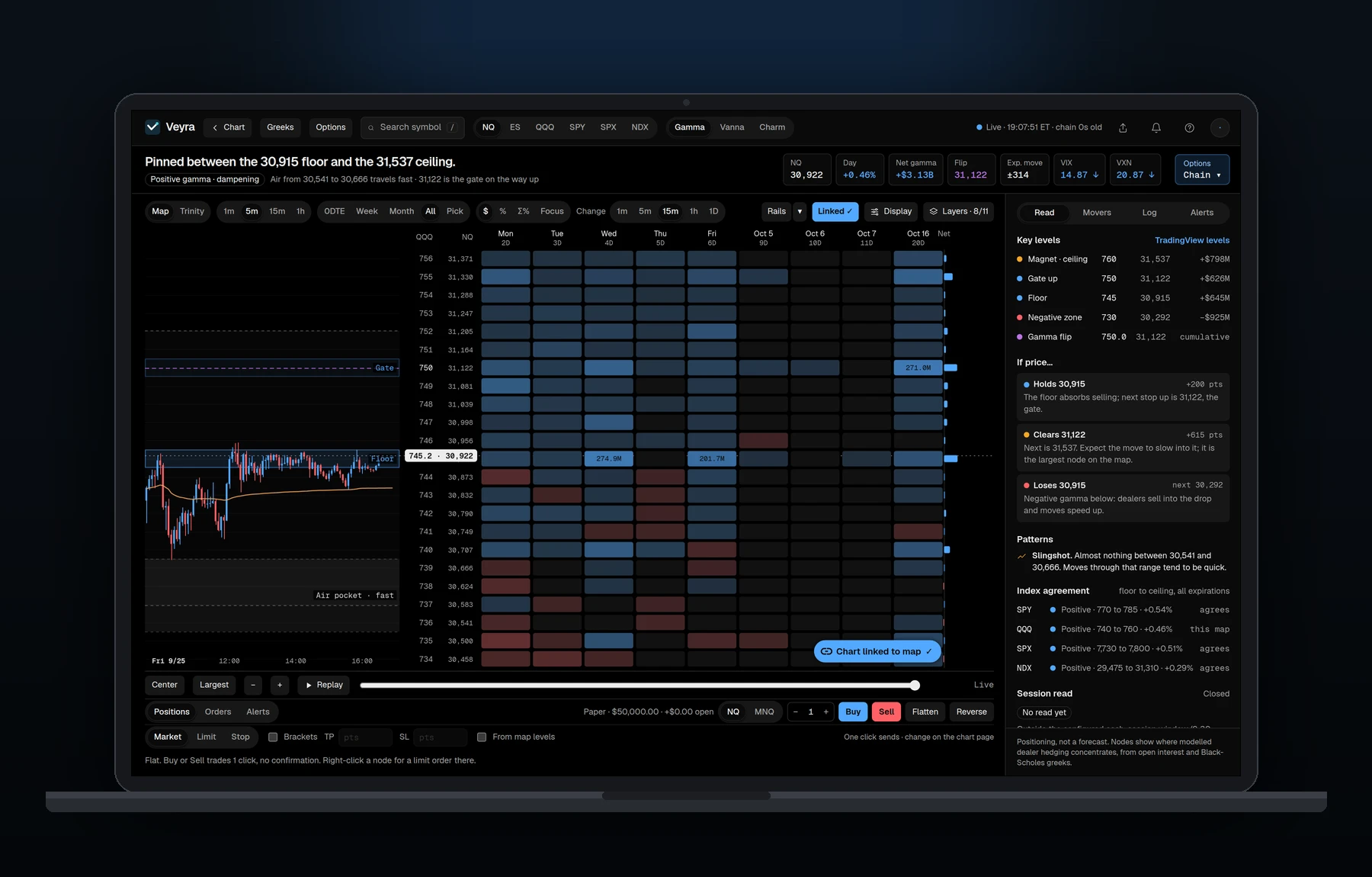The image size is (1372, 877).
Task: Open Display settings
Action: [x=891, y=211]
